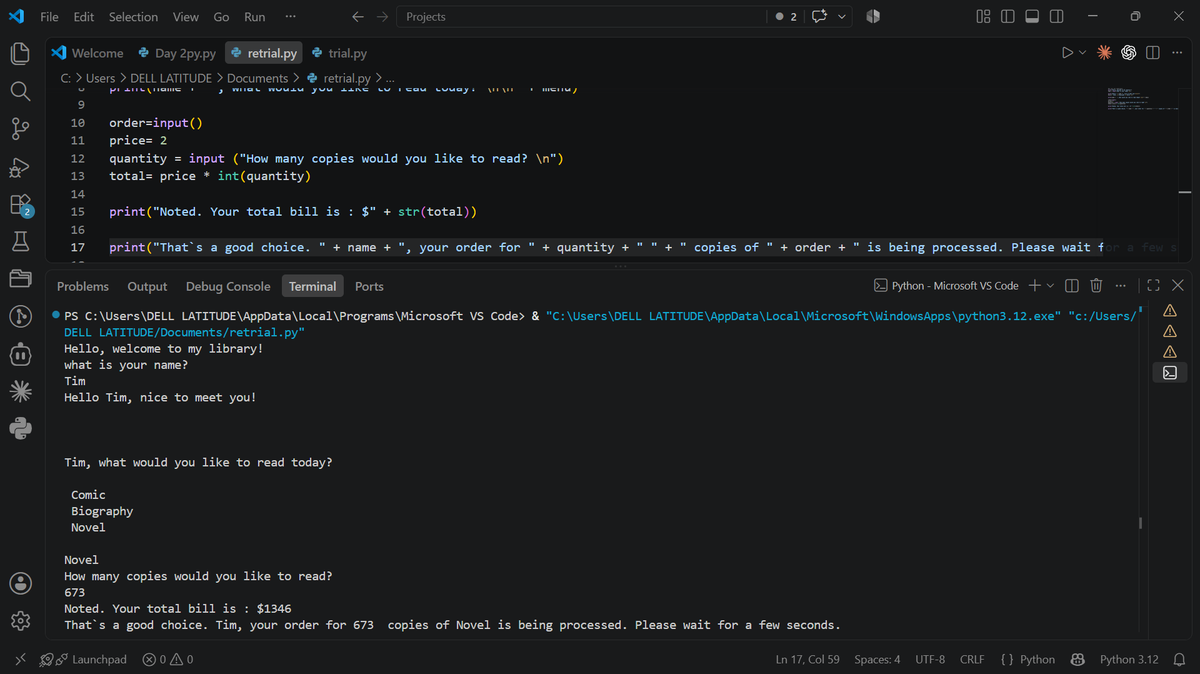Viewport: 1200px width, 674px height.
Task: Click Ln 17, Col 59 cursor position
Action: [807, 659]
